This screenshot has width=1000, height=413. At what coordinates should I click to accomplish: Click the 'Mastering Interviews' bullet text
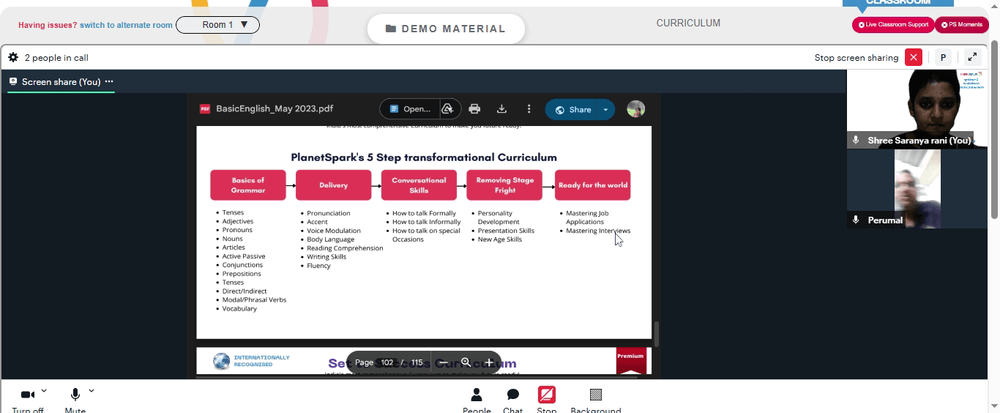pos(598,231)
